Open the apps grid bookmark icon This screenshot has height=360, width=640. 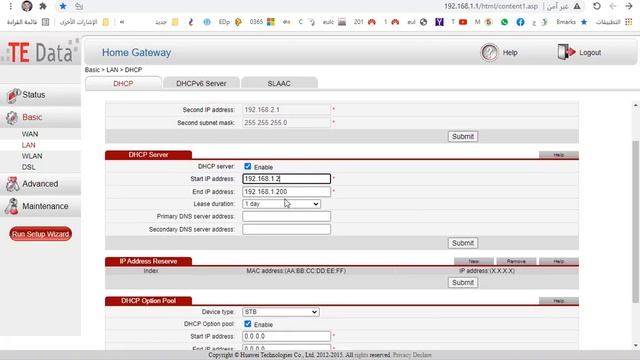coord(629,22)
